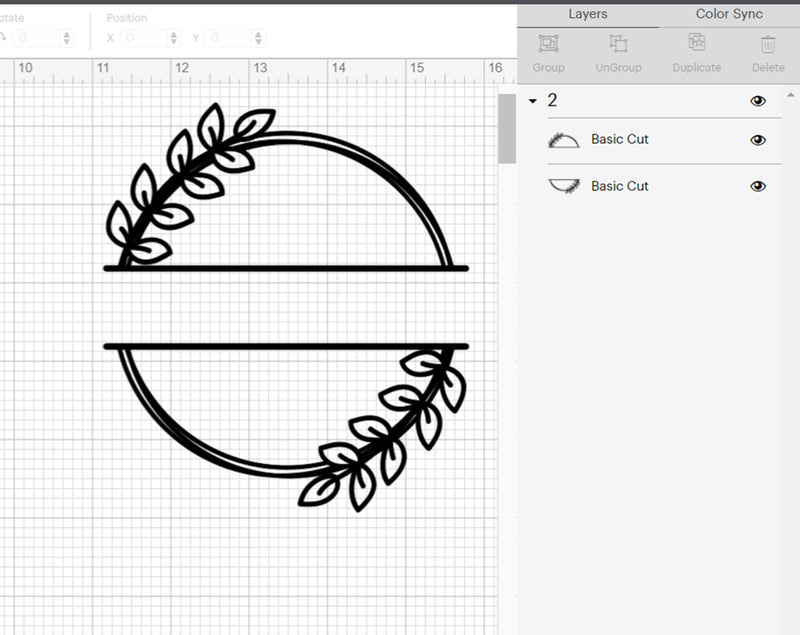This screenshot has height=635, width=800.
Task: Click the Group icon in Layers panel
Action: [548, 44]
